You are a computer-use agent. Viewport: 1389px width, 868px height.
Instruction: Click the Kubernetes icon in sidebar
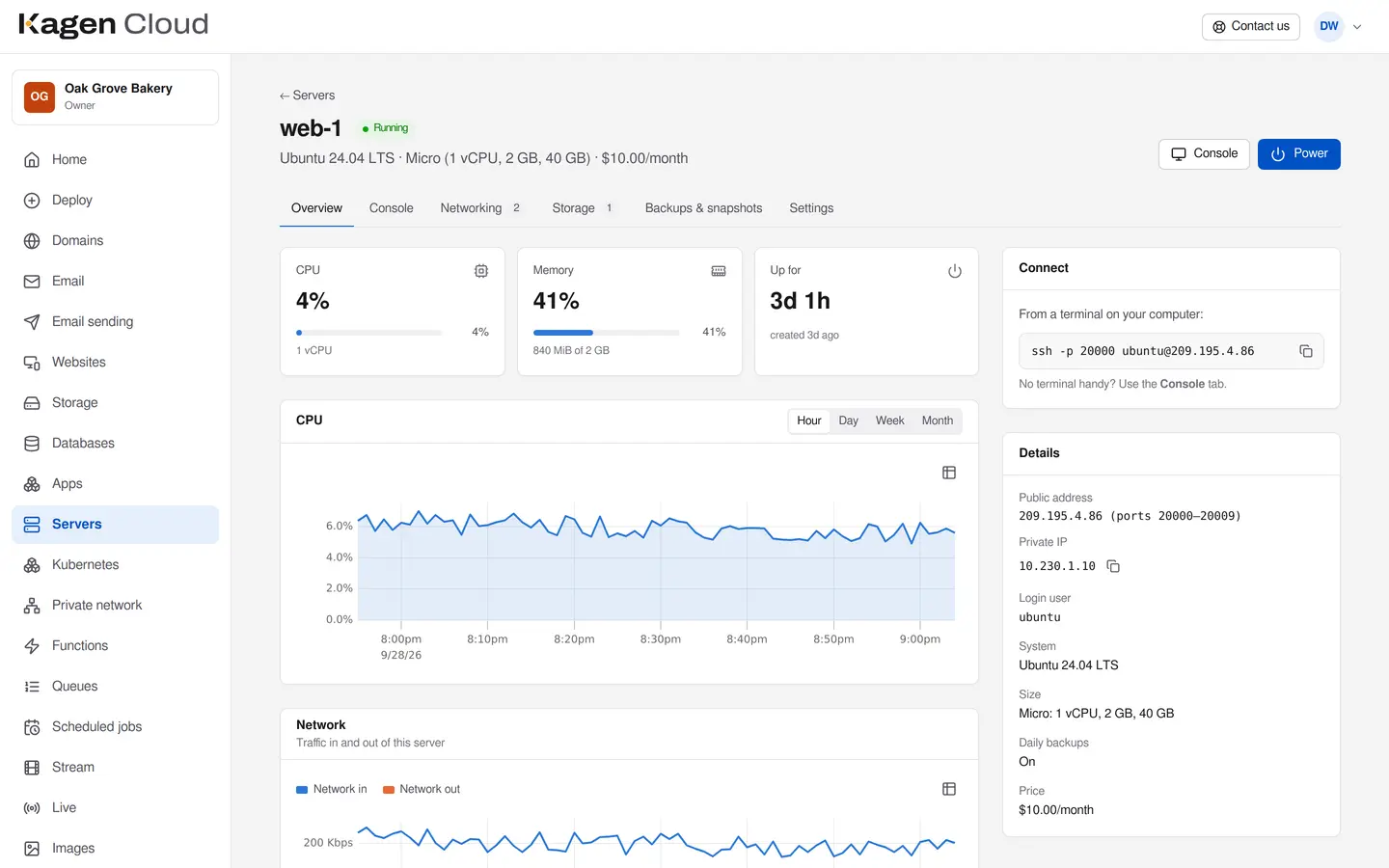pyautogui.click(x=32, y=565)
